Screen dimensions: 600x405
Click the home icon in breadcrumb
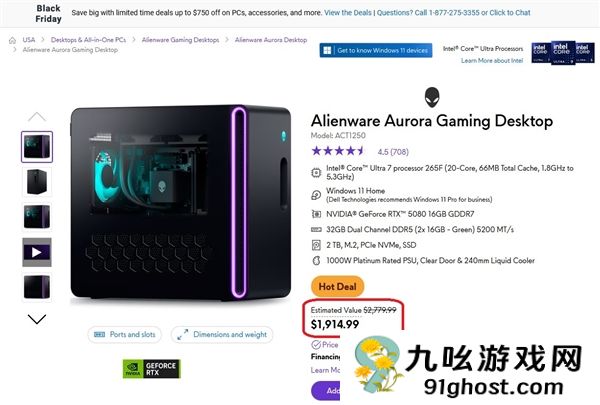click(x=12, y=40)
